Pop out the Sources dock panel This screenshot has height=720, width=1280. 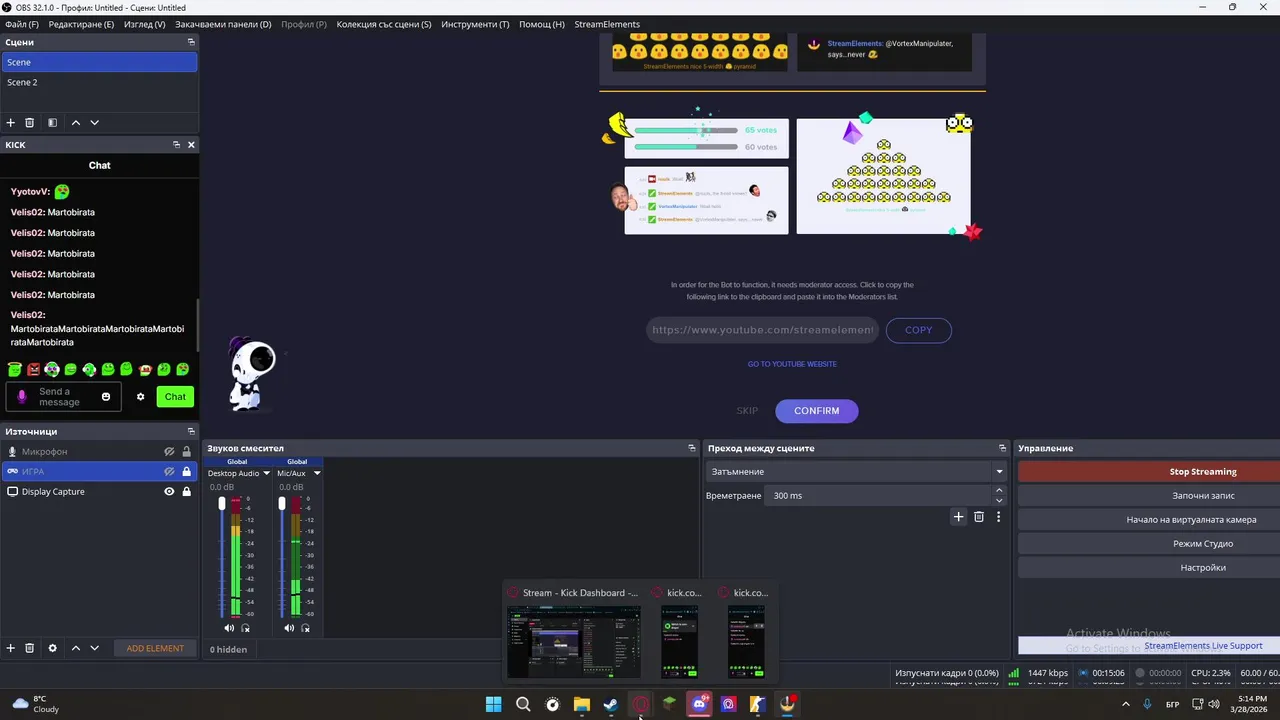tap(191, 432)
